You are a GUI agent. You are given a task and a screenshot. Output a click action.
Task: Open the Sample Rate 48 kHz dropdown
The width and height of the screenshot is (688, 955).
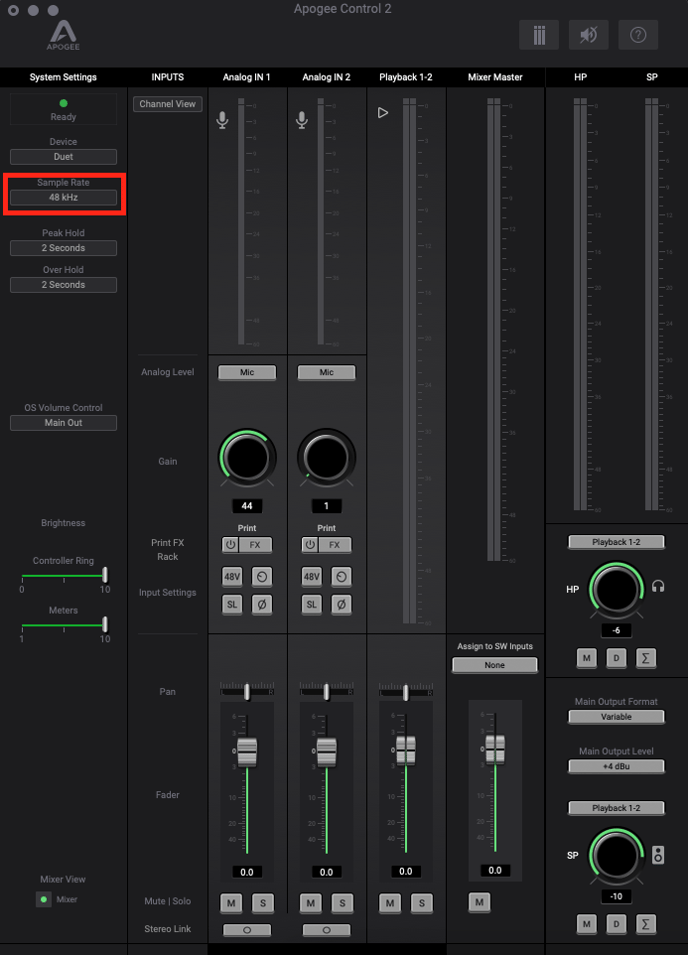click(63, 197)
